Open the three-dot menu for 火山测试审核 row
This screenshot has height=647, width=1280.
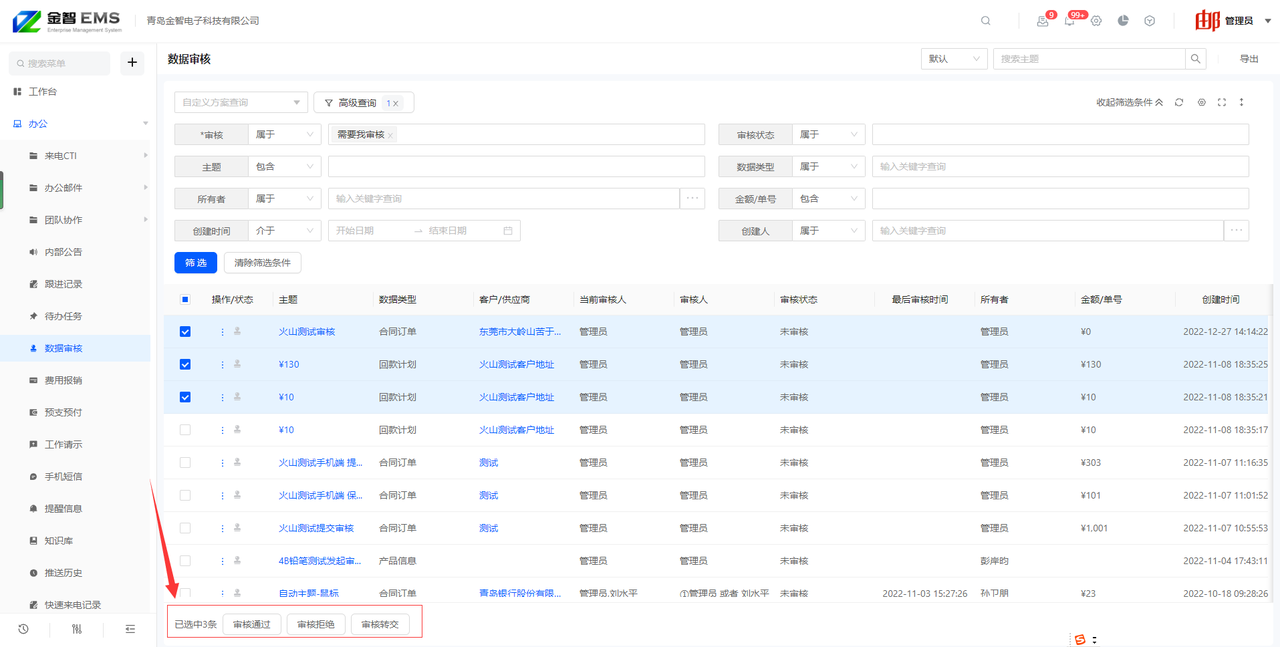pos(222,332)
